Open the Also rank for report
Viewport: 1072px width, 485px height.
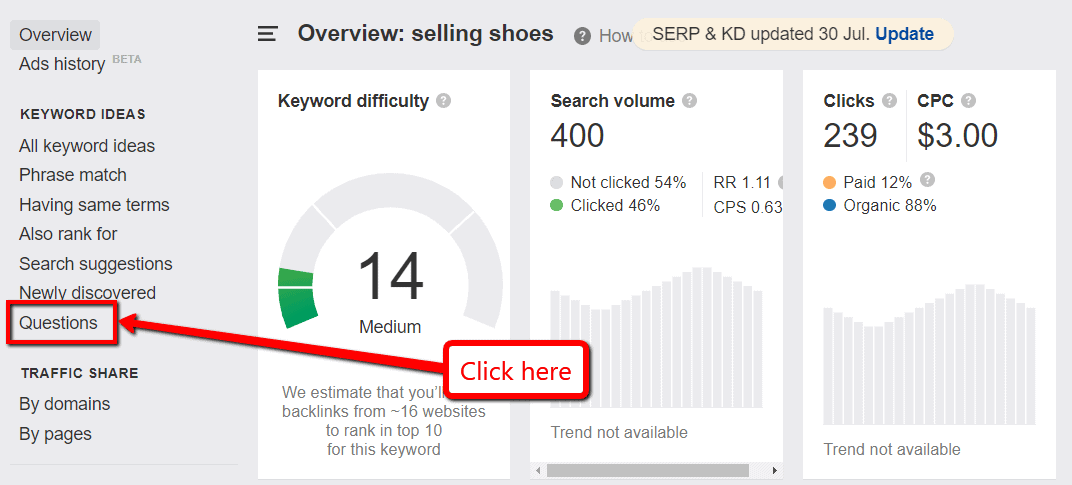click(68, 234)
